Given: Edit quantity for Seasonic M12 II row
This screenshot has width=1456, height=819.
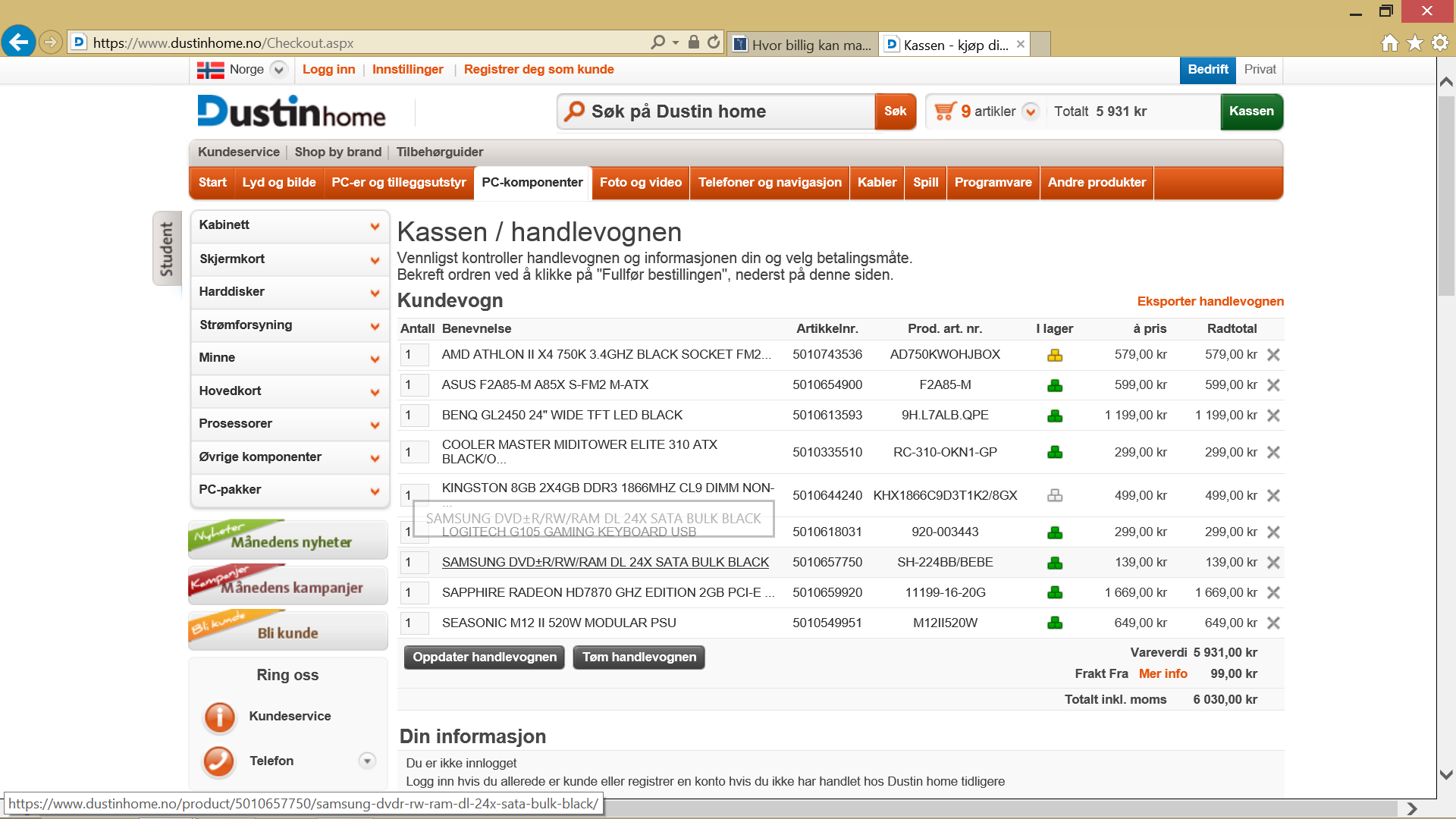Looking at the screenshot, I should tap(414, 623).
